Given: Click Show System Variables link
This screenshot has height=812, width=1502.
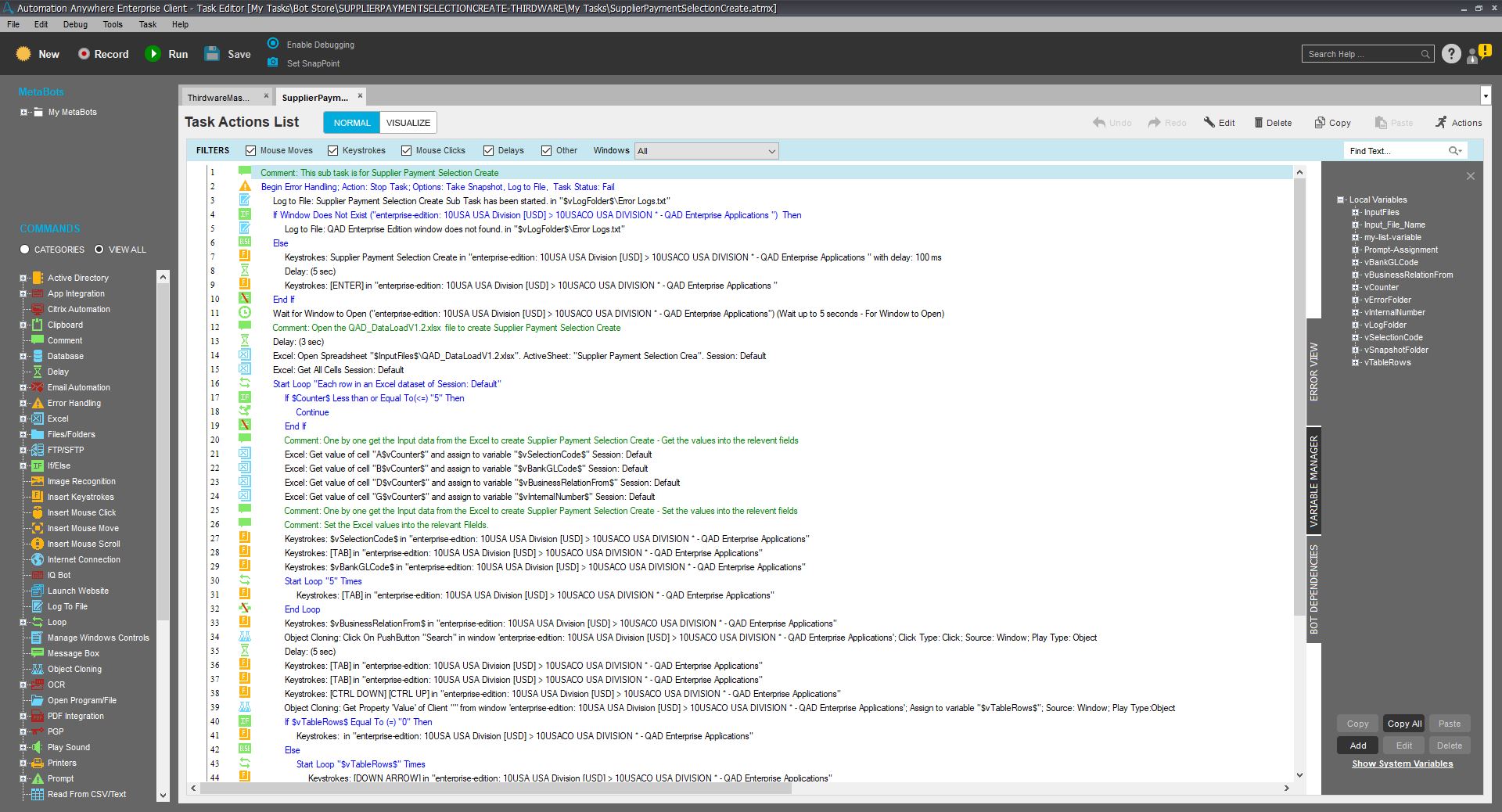Looking at the screenshot, I should point(1402,763).
